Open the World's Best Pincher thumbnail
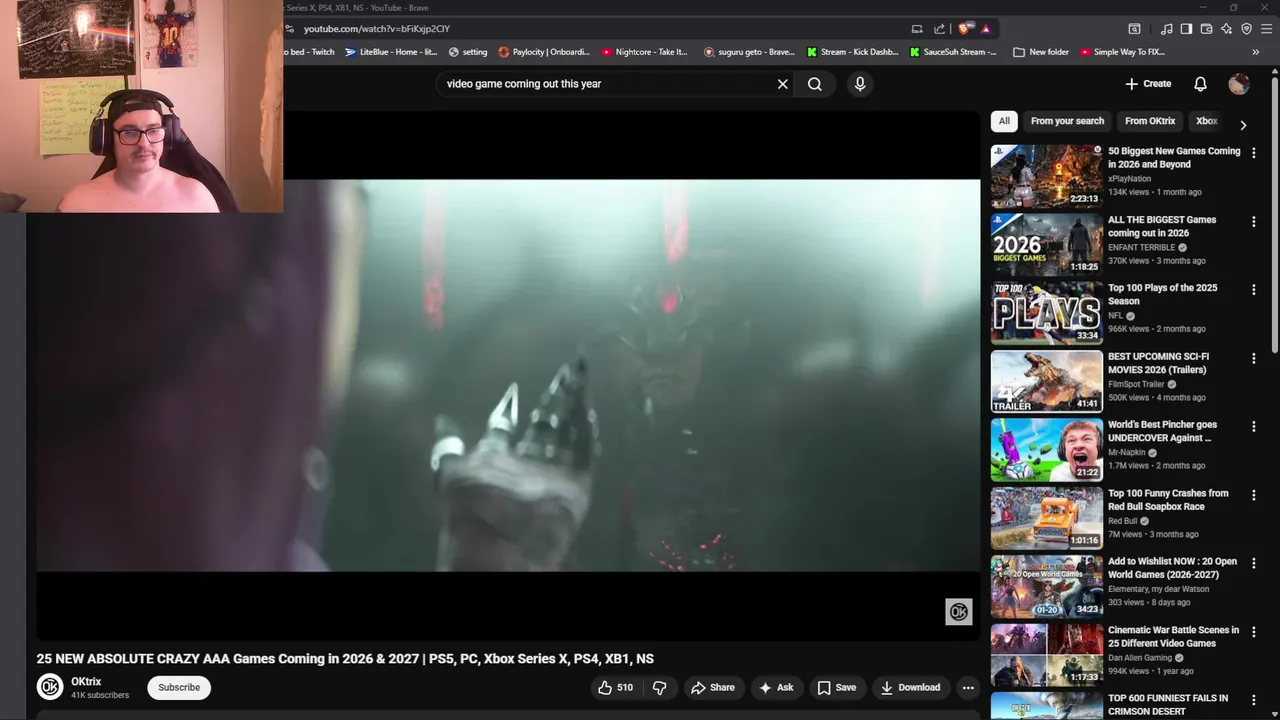Screen dimensions: 1280x720 coord(1046,449)
